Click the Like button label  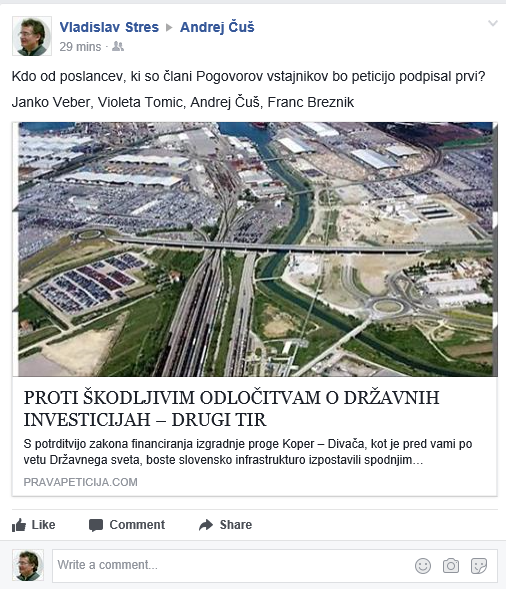point(43,525)
